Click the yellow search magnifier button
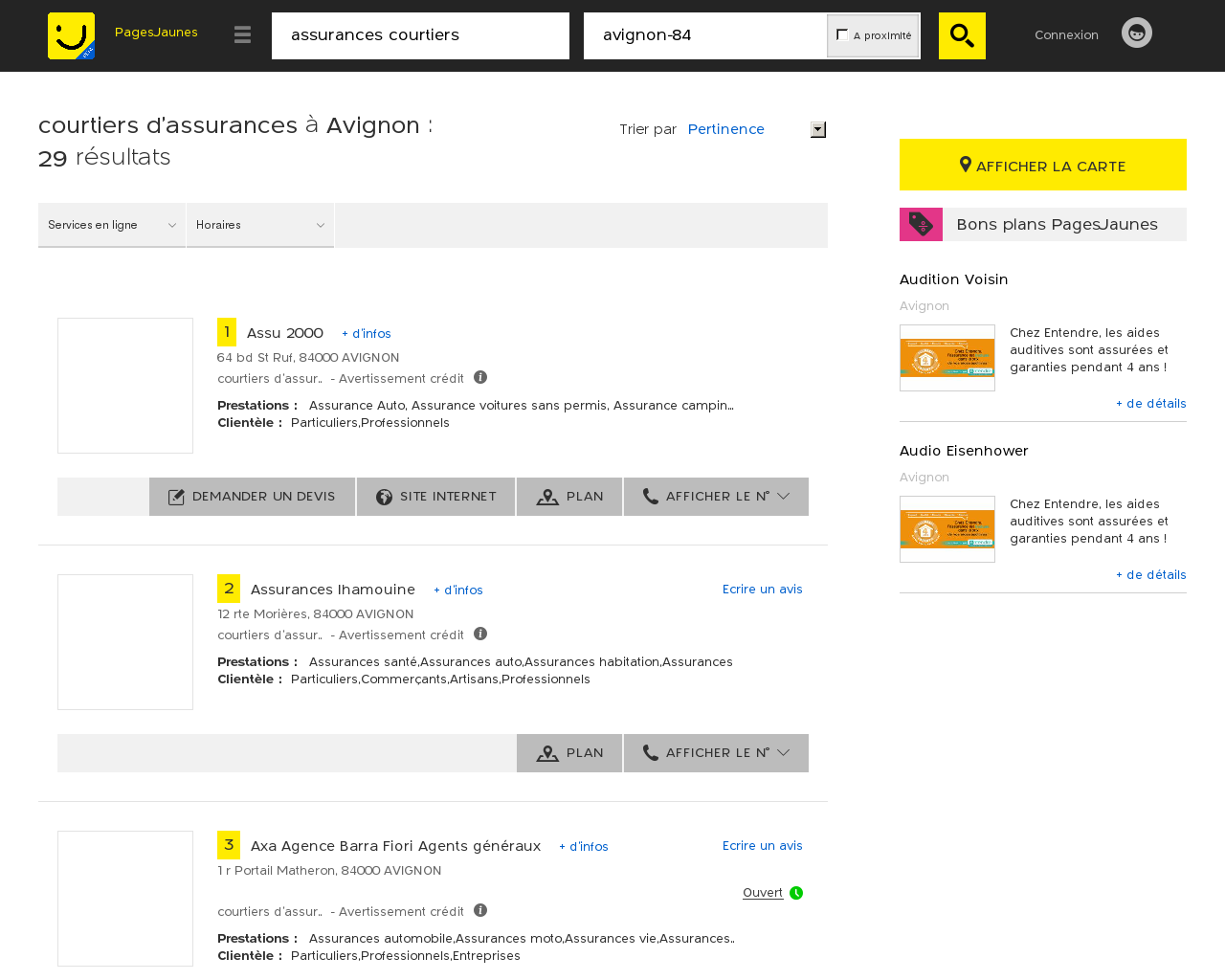This screenshot has width=1225, height=980. coord(962,35)
